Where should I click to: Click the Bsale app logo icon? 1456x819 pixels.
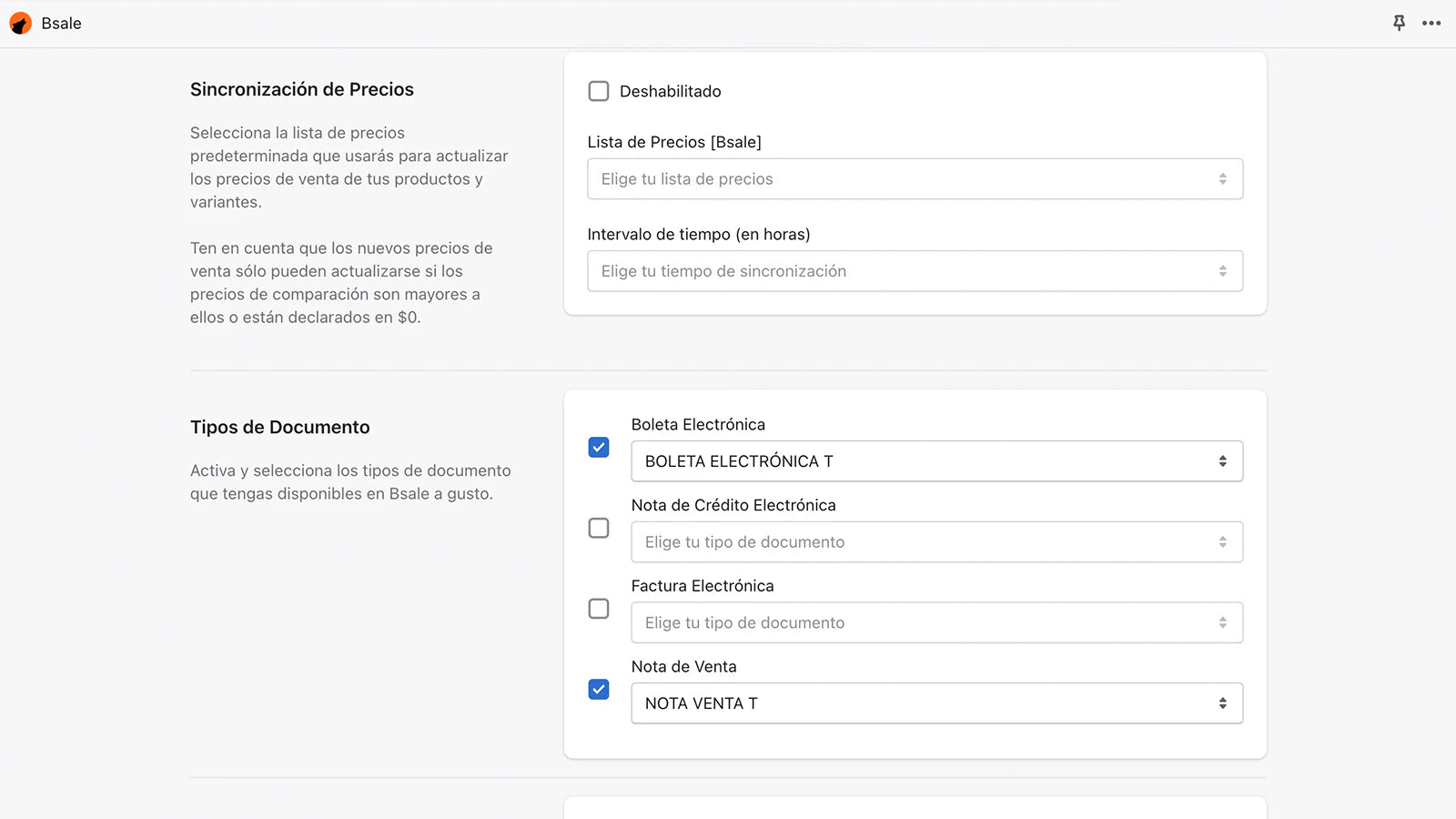coord(20,23)
